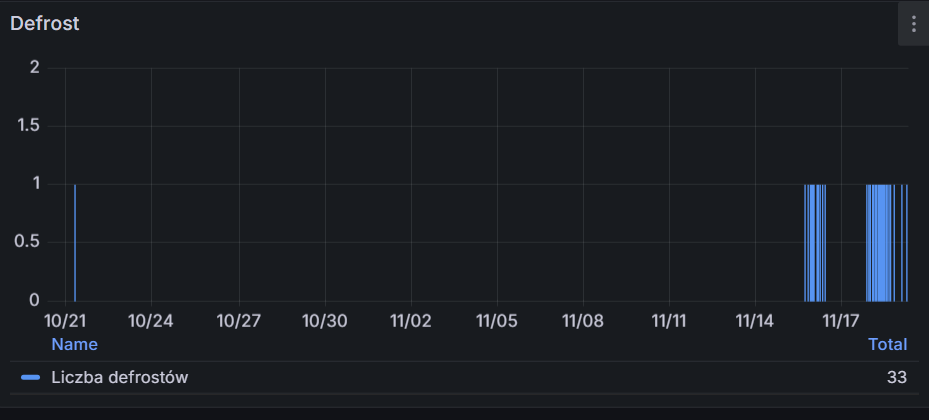This screenshot has height=420, width=929.
Task: Click the 11/02 x-axis label
Action: [x=410, y=321]
